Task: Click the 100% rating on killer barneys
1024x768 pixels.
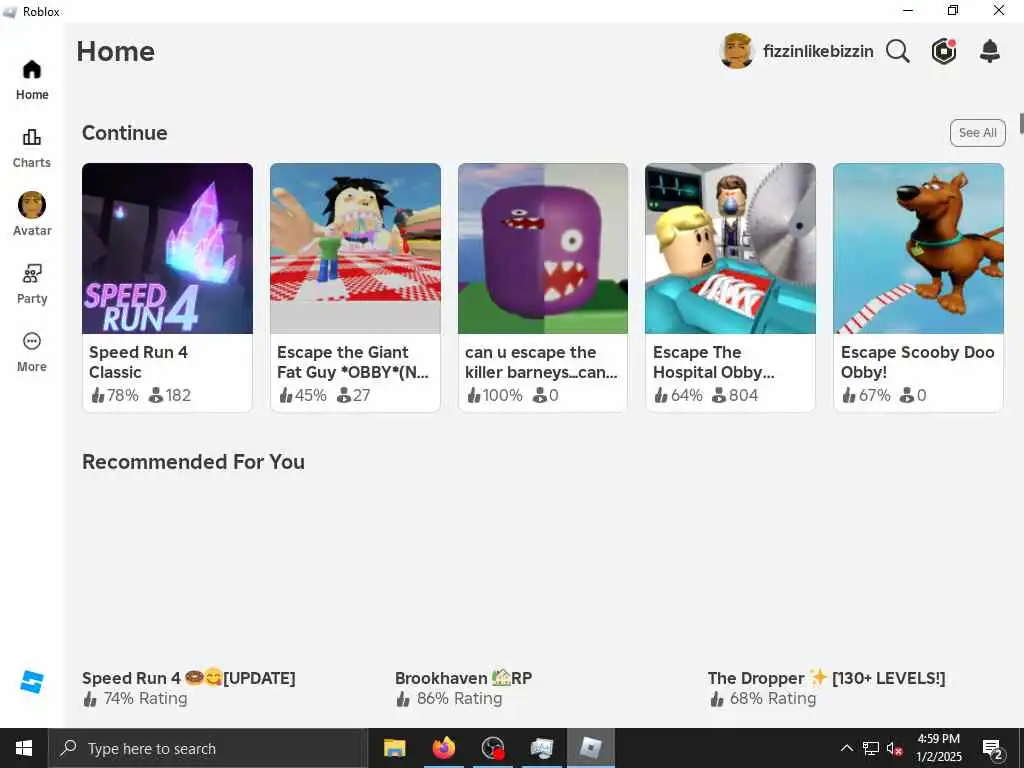Action: pos(495,395)
